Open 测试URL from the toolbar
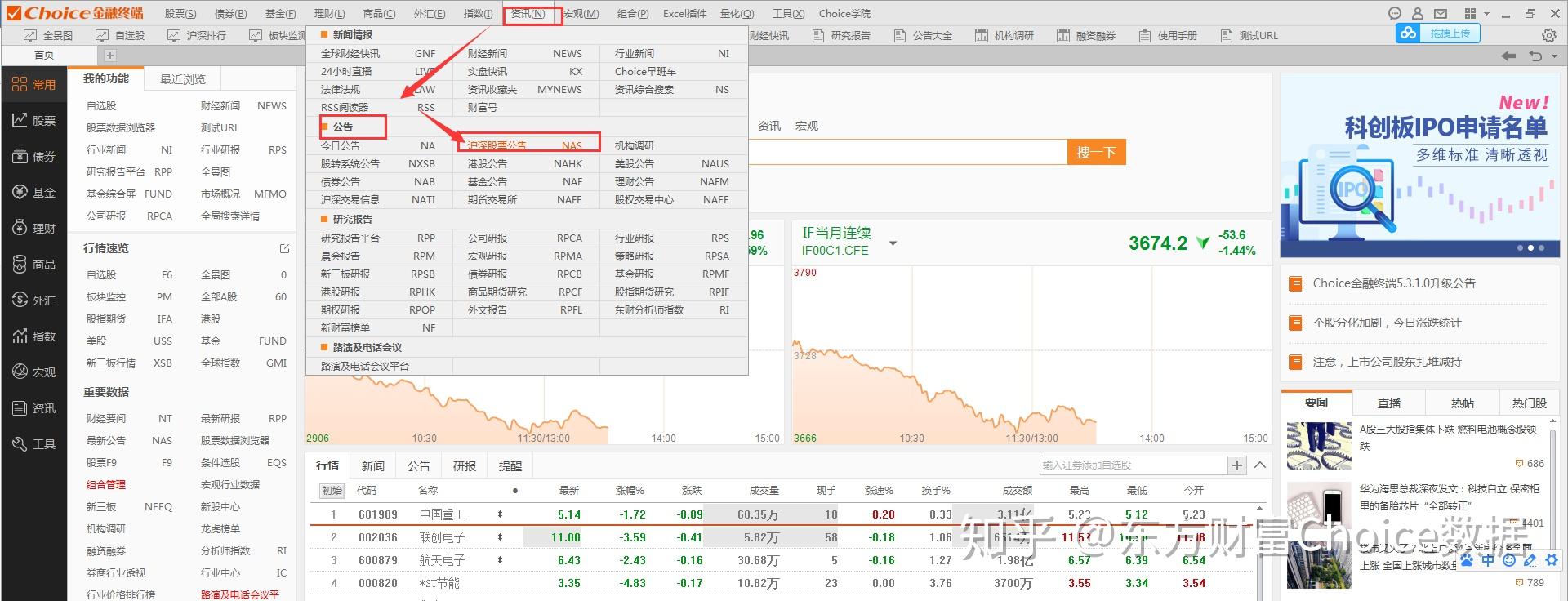Viewport: 1568px width, 601px height. [1249, 35]
